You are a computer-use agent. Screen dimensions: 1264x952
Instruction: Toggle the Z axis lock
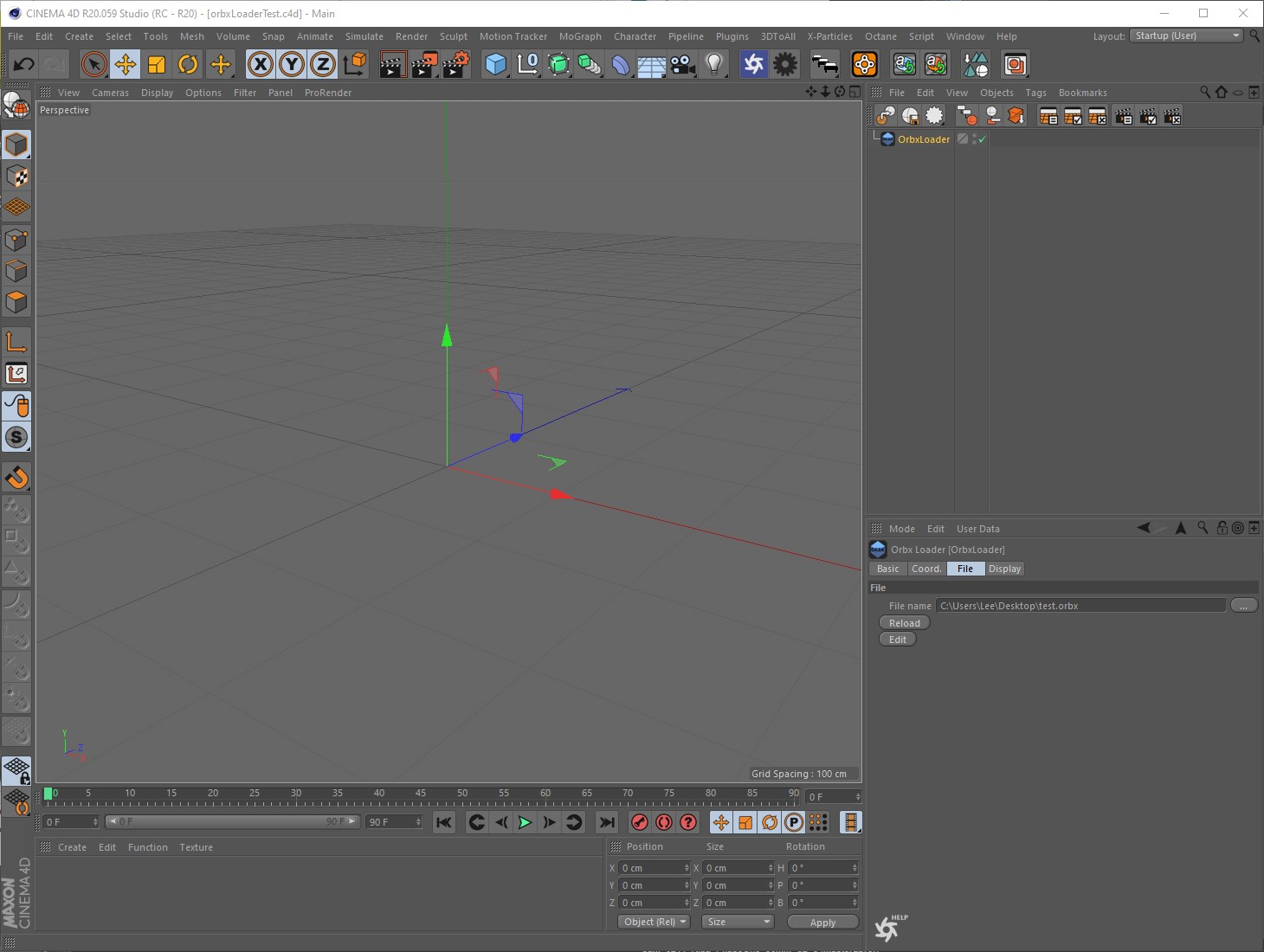click(323, 64)
